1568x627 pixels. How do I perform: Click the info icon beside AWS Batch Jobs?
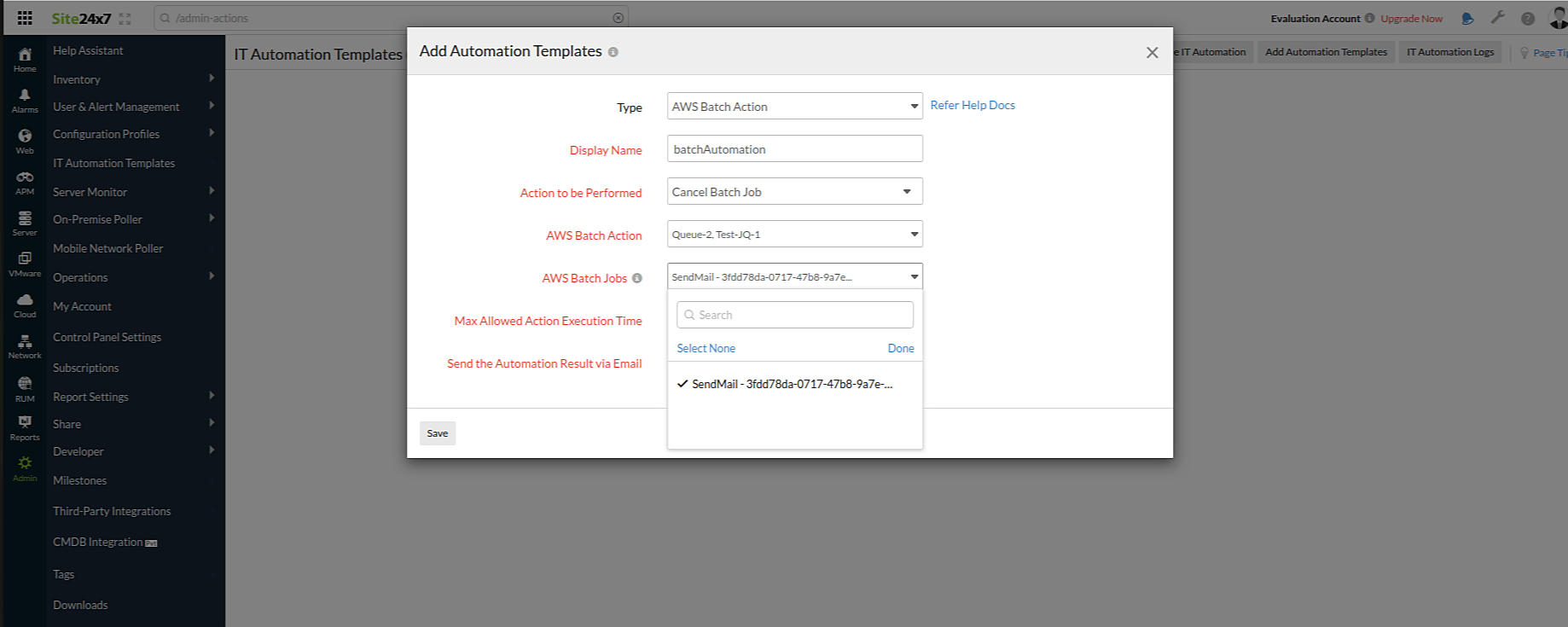pyautogui.click(x=637, y=278)
